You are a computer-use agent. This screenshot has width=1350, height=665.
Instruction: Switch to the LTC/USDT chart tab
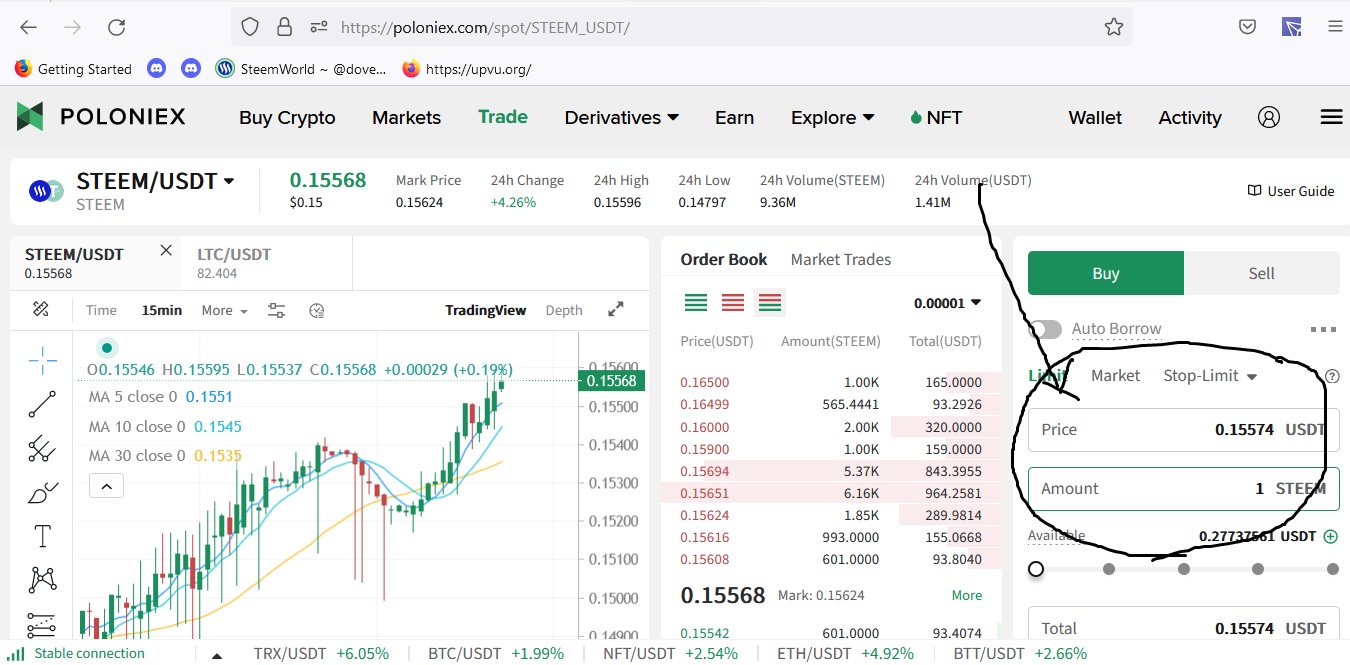click(234, 263)
